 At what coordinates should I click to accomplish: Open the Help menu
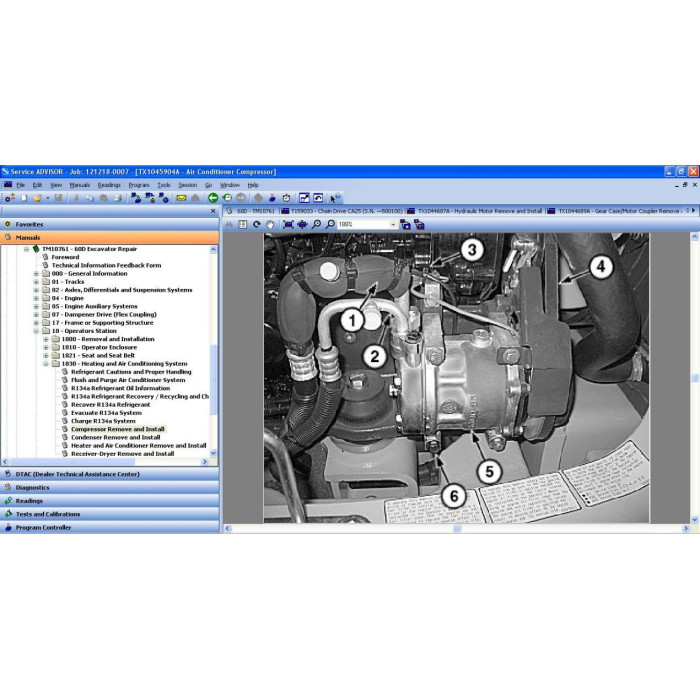(253, 185)
